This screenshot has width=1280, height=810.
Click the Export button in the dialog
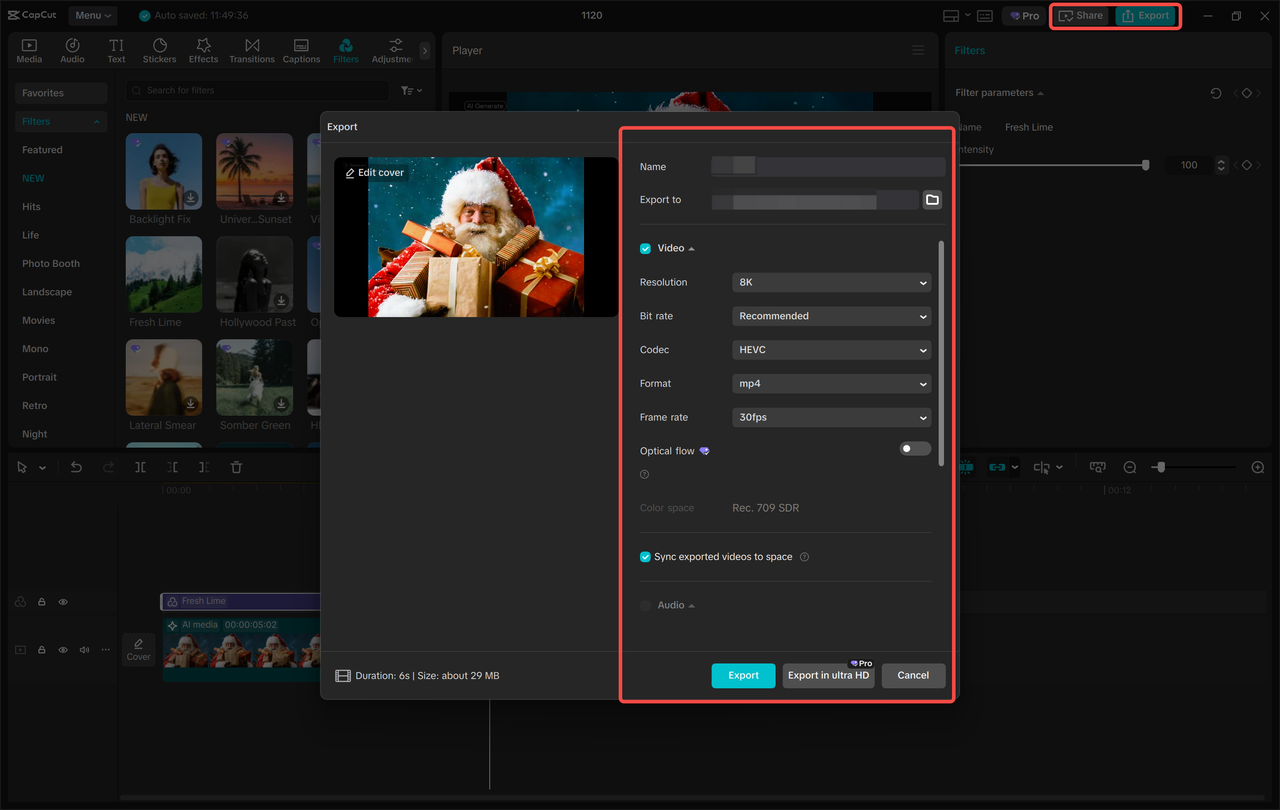click(743, 675)
